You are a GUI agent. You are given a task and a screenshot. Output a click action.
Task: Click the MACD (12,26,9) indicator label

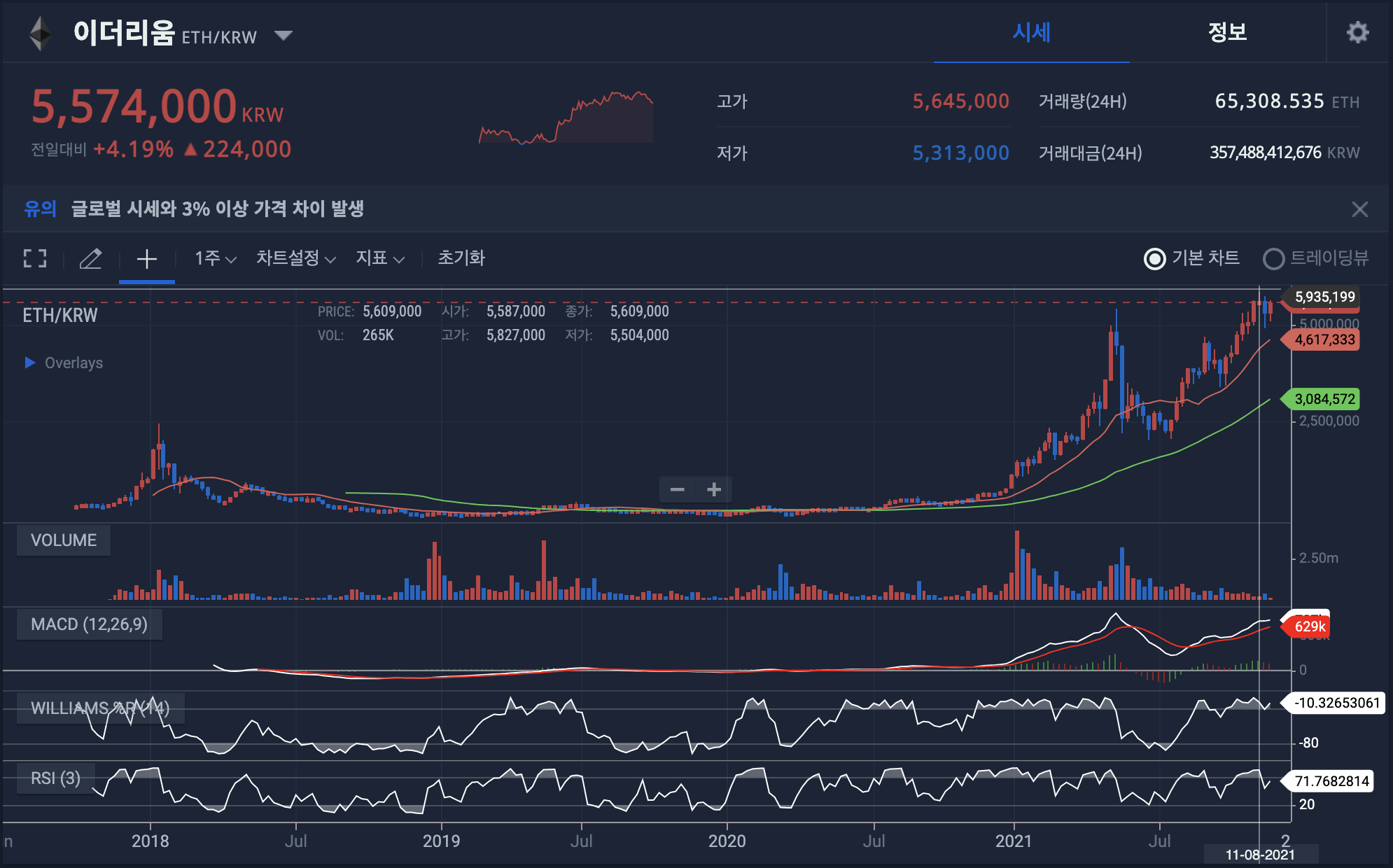tap(89, 624)
